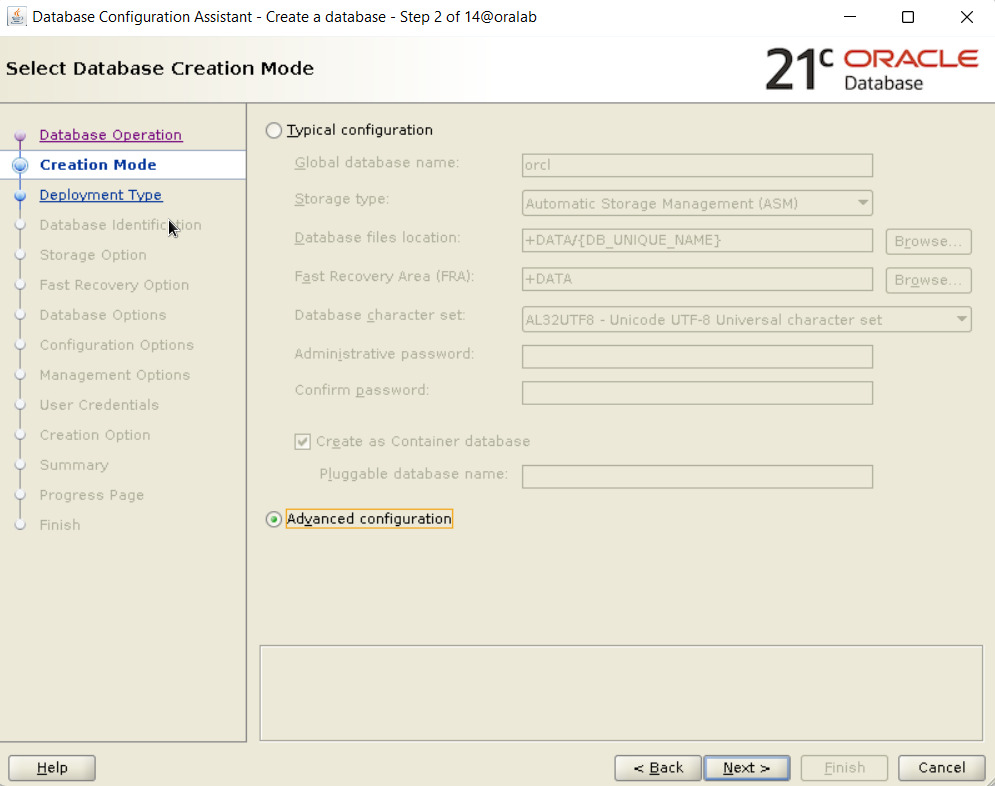Image resolution: width=995 pixels, height=786 pixels.
Task: Cancel the database creation wizard
Action: click(x=941, y=768)
